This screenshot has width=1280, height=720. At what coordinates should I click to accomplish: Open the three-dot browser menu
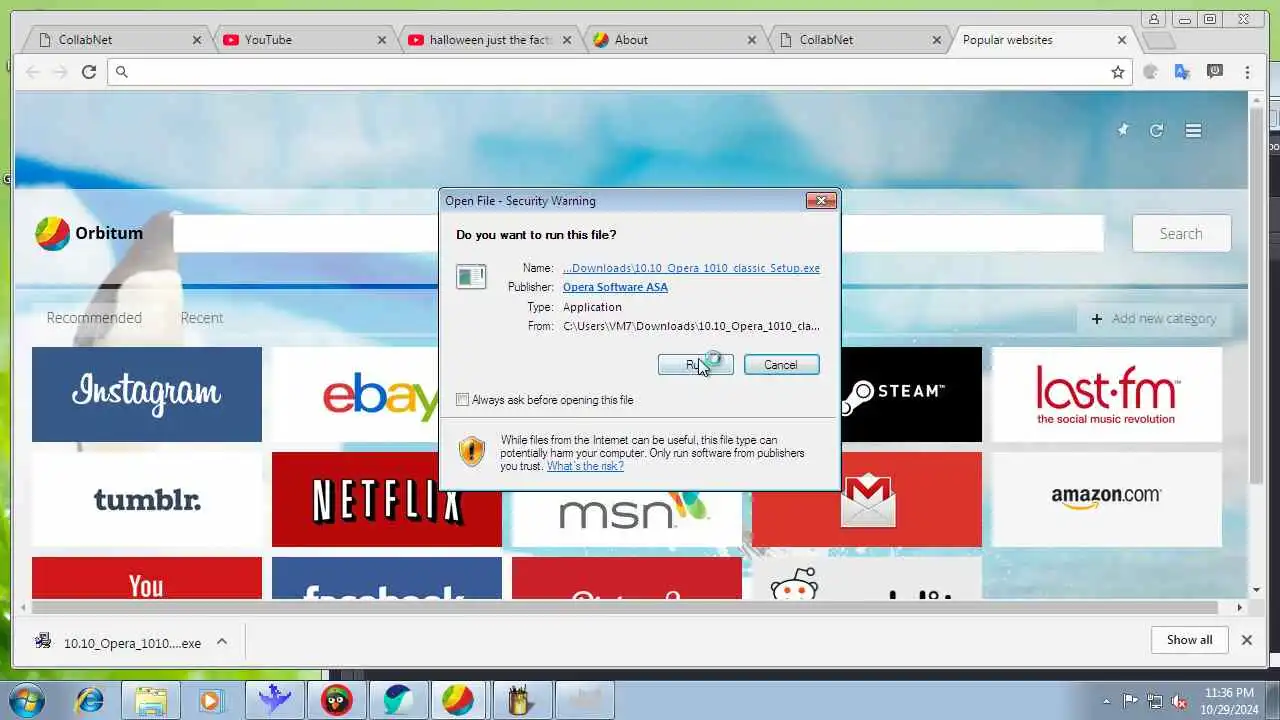coord(1247,72)
